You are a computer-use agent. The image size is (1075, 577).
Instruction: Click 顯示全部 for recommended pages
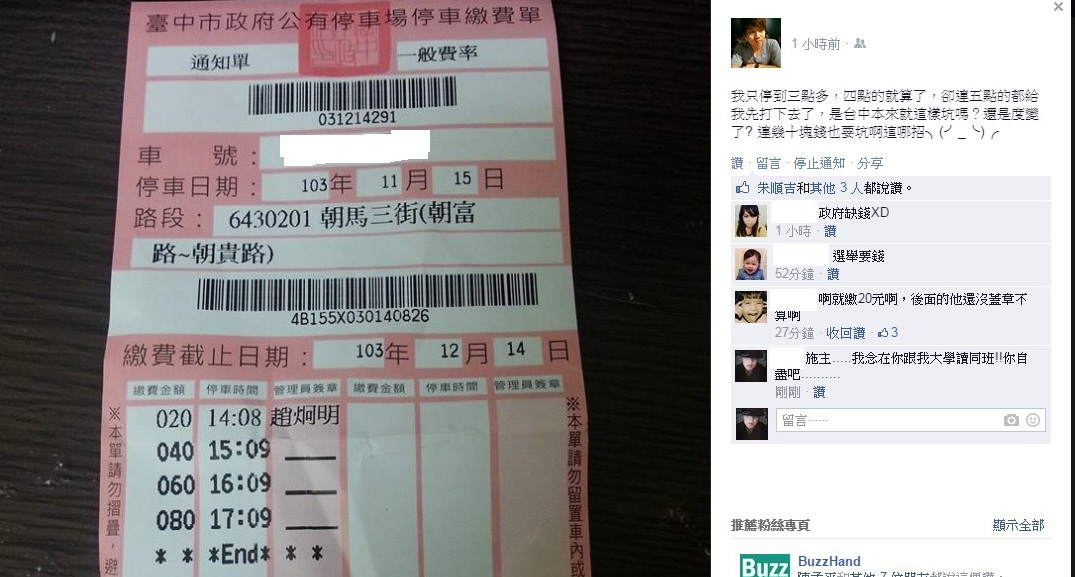(x=1018, y=525)
